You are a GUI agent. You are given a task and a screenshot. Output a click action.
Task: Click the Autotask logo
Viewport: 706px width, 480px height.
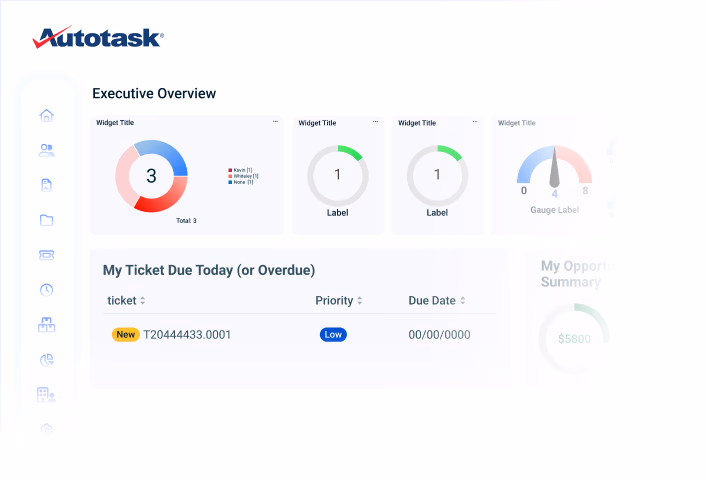coord(98,37)
